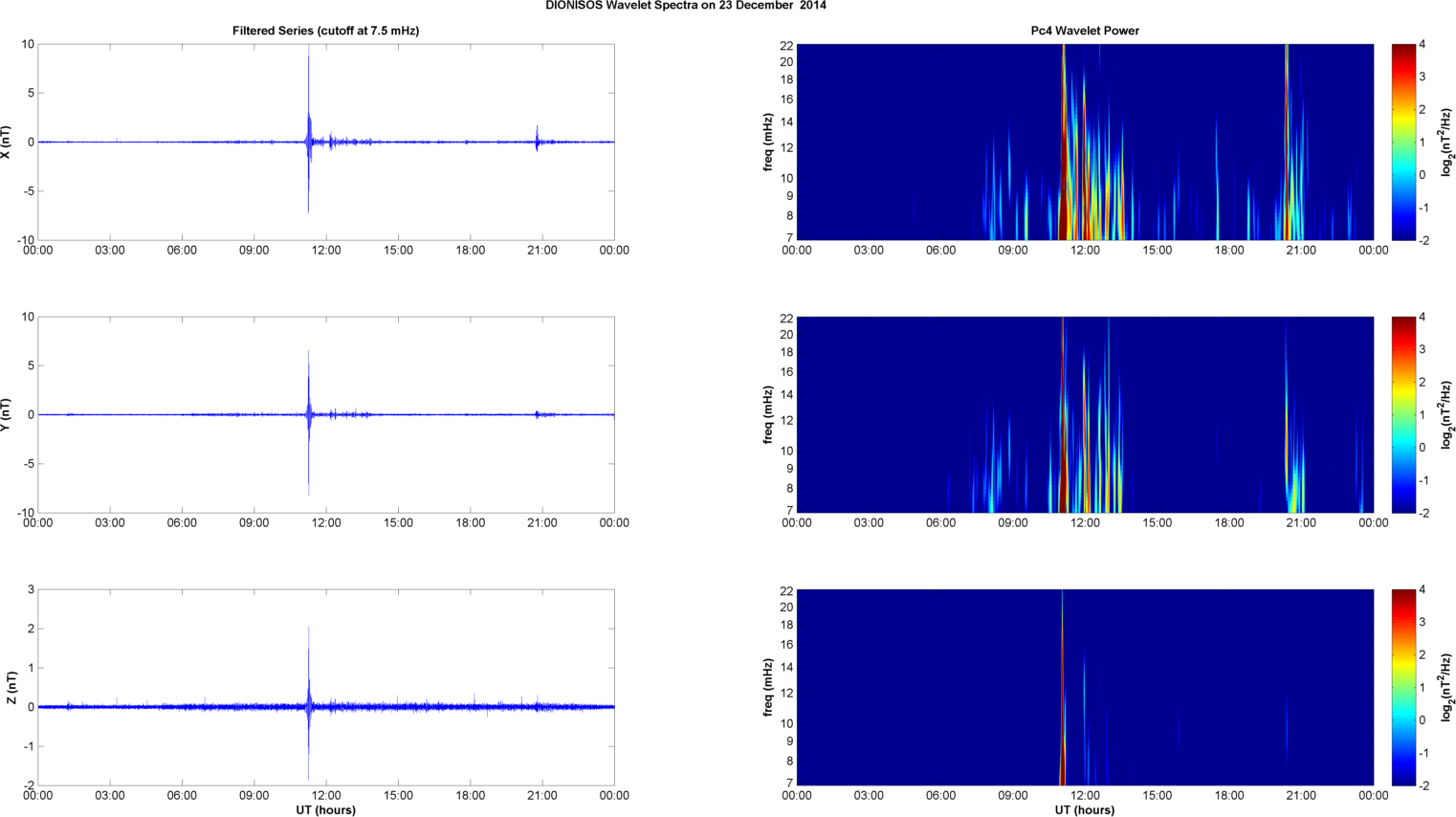Click the "-10" tick on the X (nT) axis
Viewport: 1456px width, 817px height.
click(26, 240)
